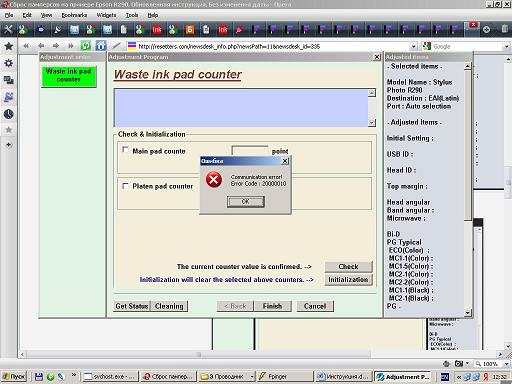Click the keyboard language indicator
Viewport: 512px width, 384px height.
point(445,377)
